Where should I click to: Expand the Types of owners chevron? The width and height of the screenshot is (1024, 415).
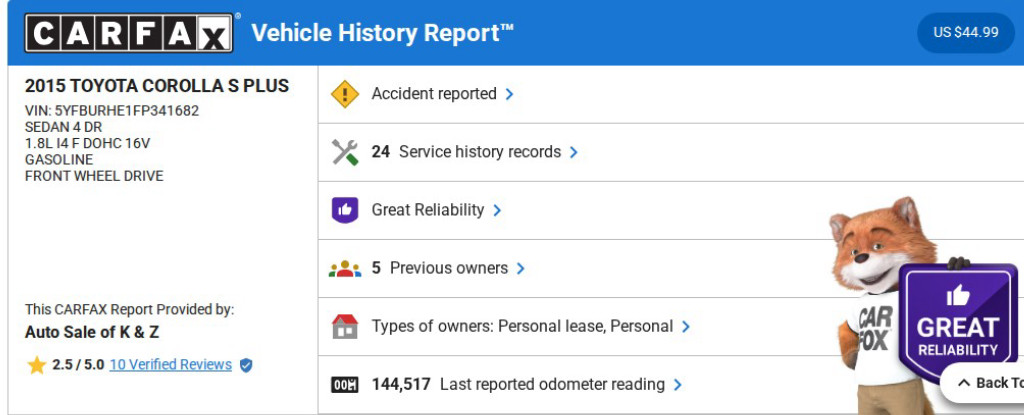point(685,326)
